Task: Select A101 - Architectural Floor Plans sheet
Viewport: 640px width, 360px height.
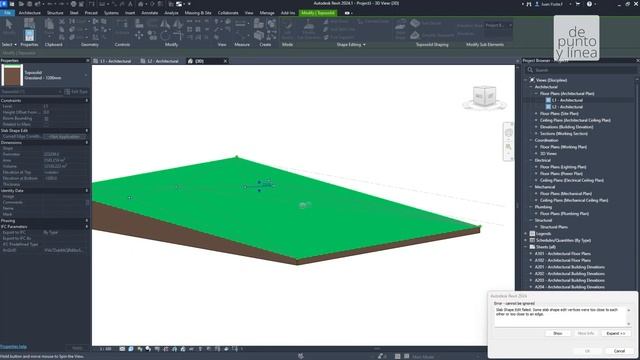Action: [x=562, y=253]
